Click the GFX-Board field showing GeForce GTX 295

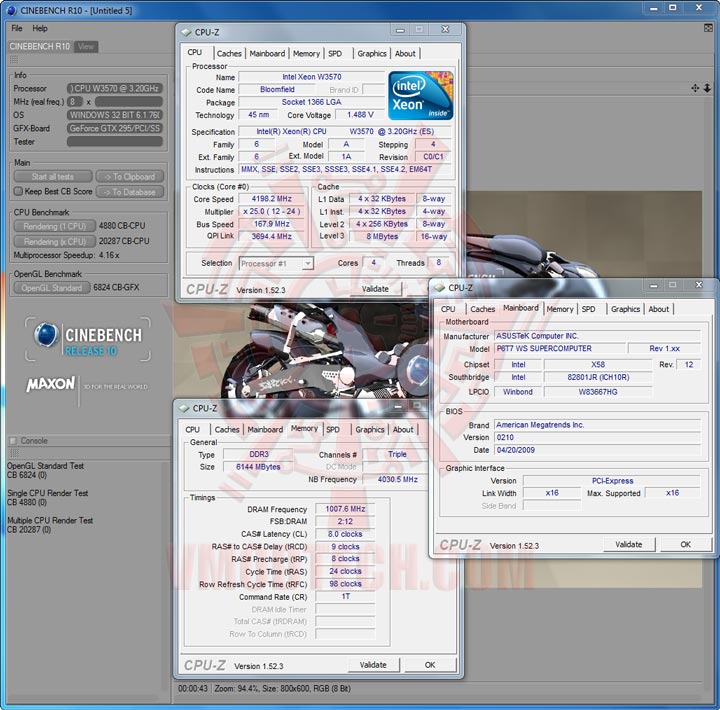point(115,128)
